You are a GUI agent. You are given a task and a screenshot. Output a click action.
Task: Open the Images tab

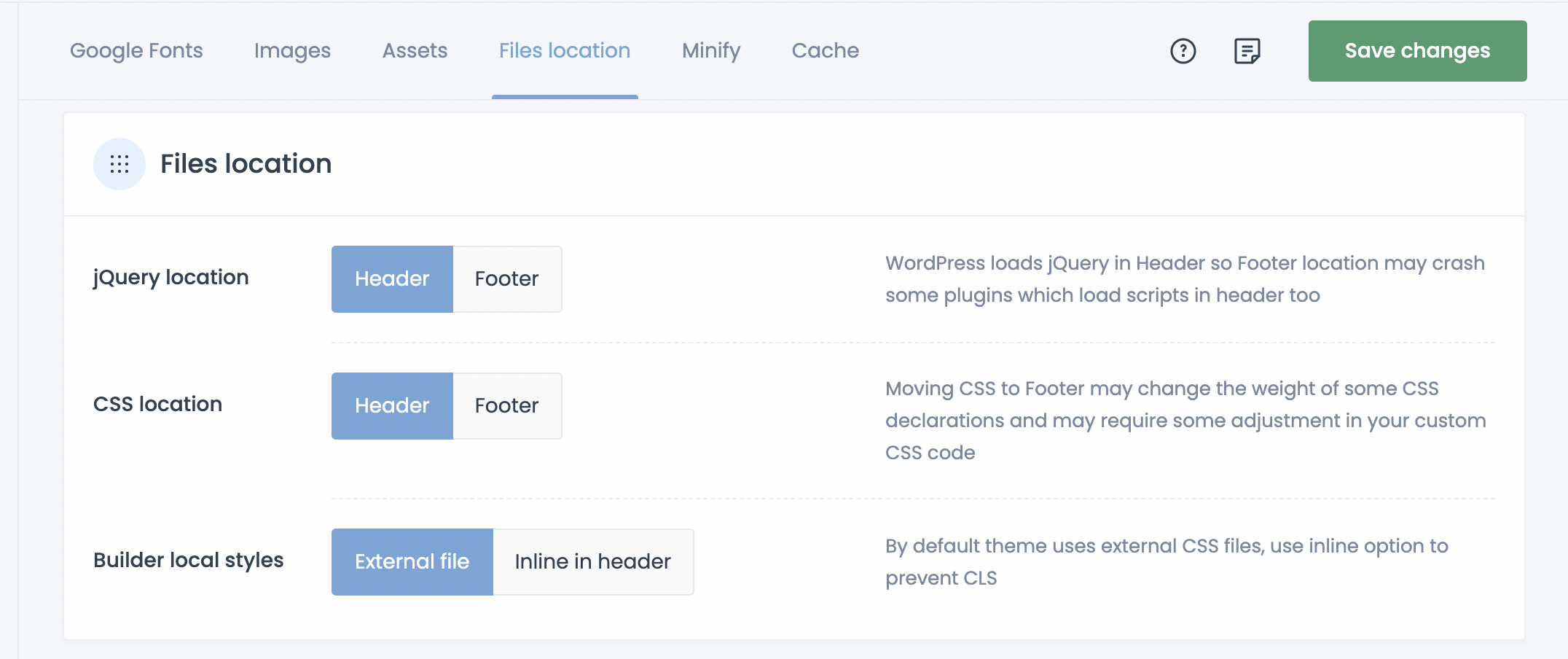coord(292,50)
